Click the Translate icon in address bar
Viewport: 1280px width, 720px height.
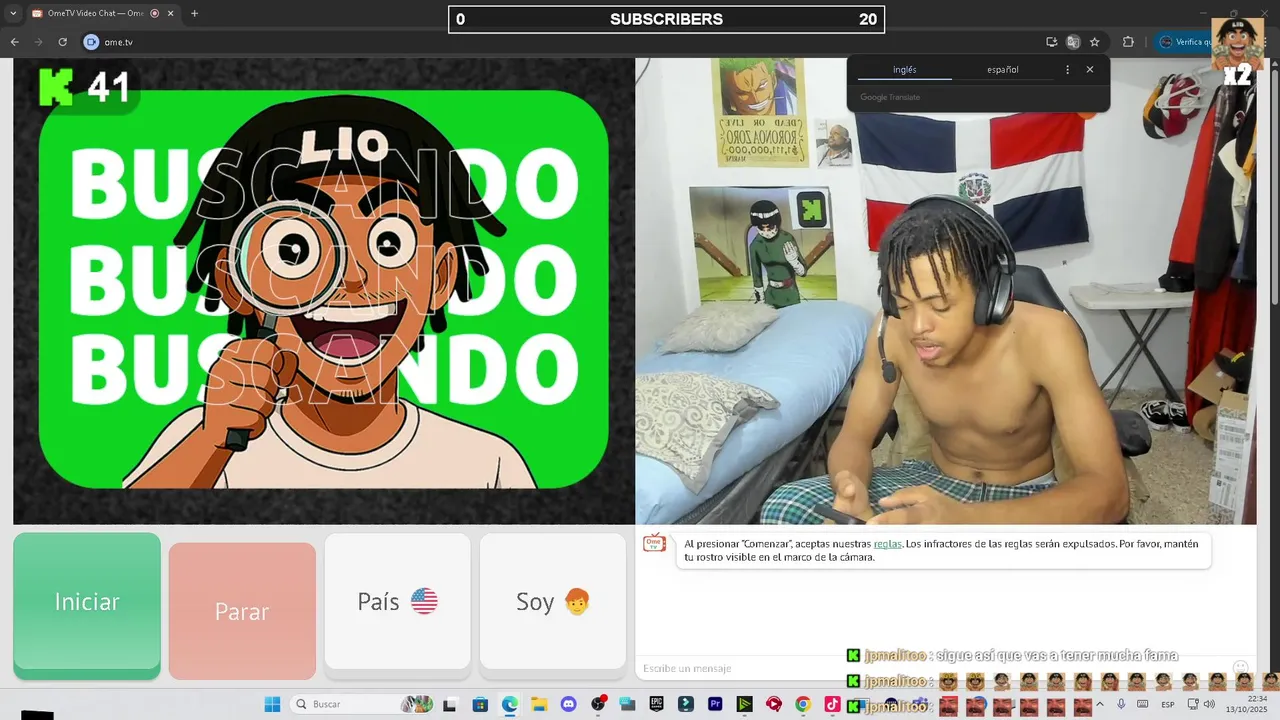tap(1073, 42)
